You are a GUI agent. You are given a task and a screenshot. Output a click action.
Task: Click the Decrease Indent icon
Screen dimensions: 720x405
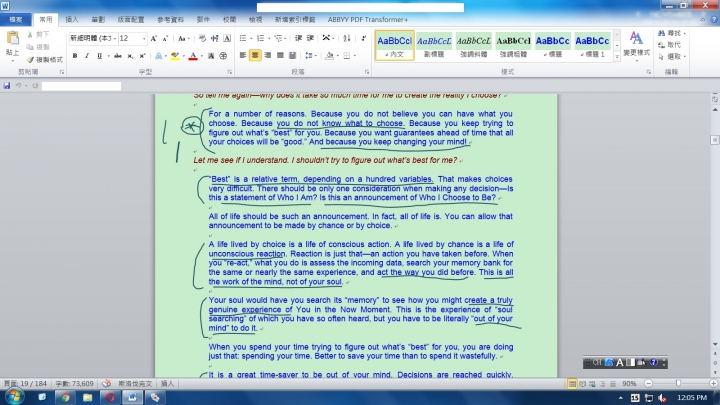[x=298, y=39]
